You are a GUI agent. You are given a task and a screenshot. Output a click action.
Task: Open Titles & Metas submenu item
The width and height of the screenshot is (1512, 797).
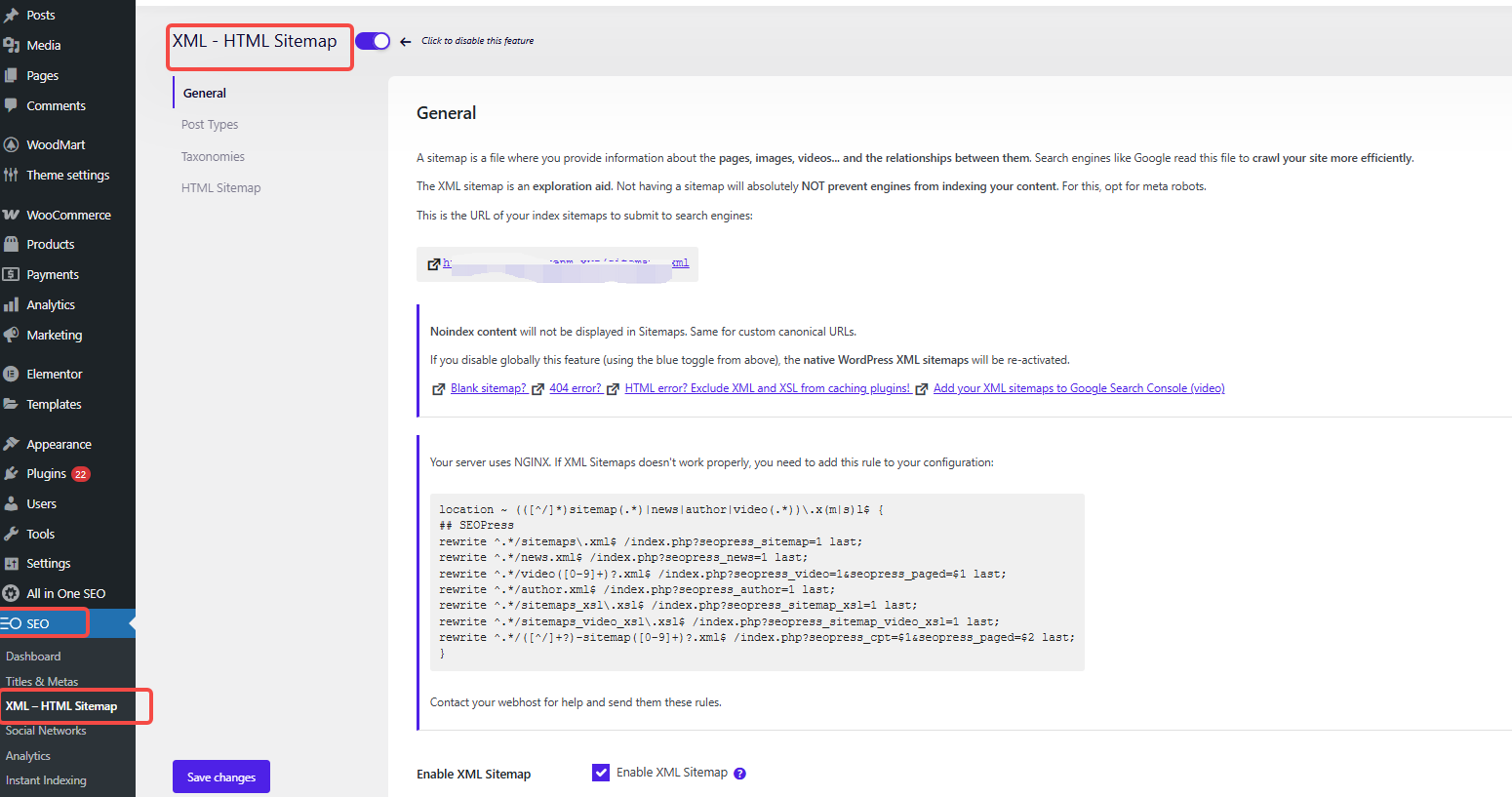42,682
